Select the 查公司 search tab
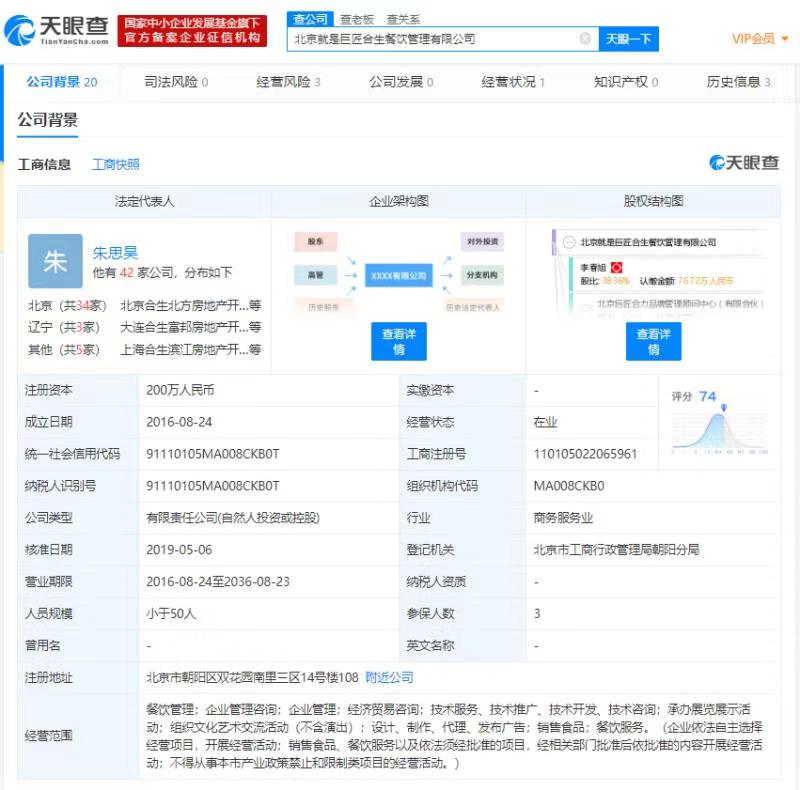The width and height of the screenshot is (800, 790). tap(310, 19)
